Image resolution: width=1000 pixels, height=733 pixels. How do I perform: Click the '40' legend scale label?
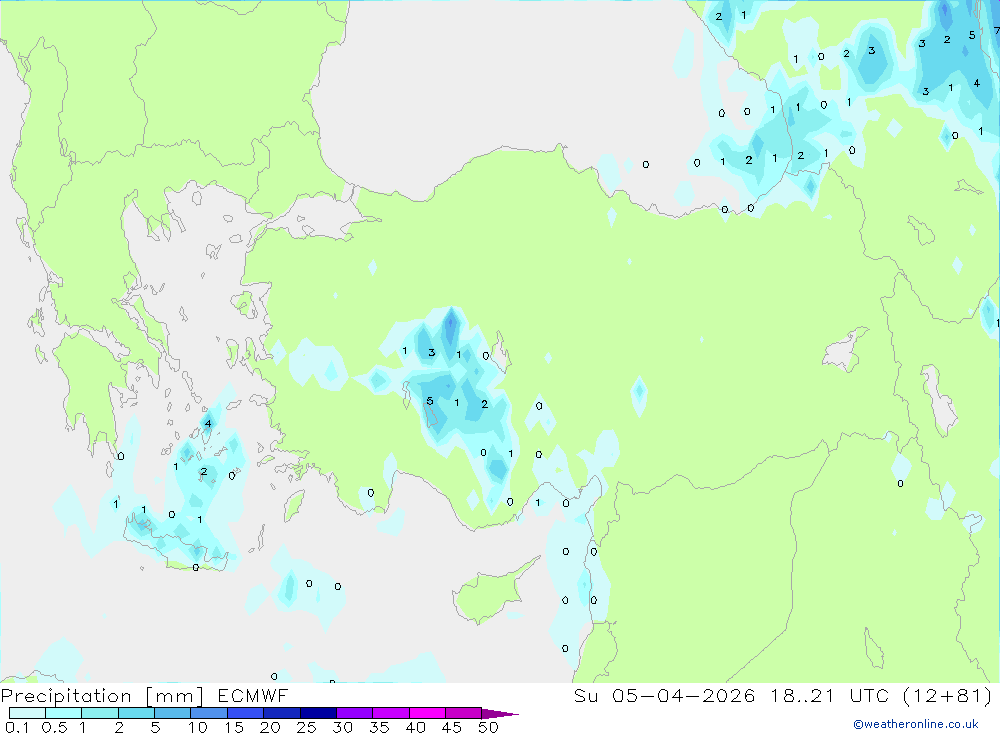416,727
